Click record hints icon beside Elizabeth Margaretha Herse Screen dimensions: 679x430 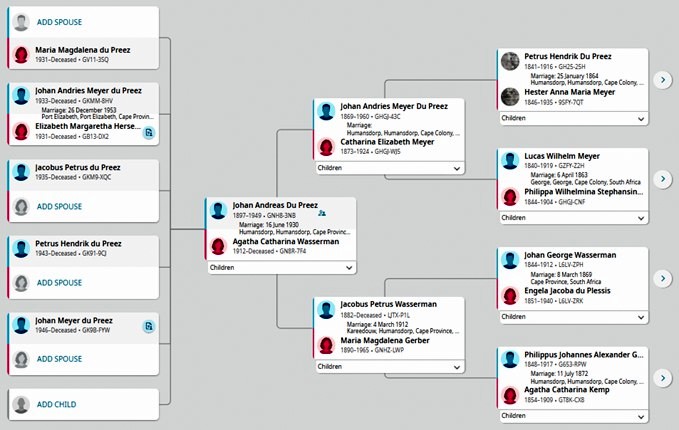click(149, 133)
